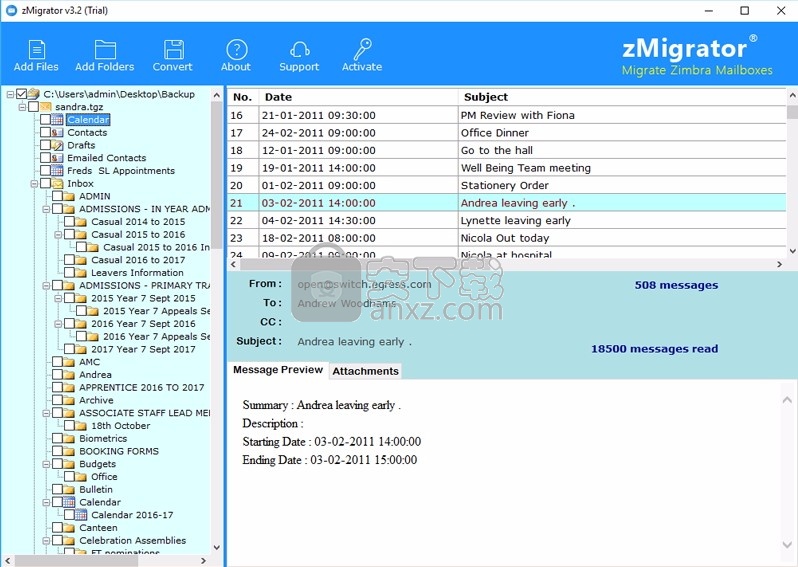
Task: Collapse the ADMISSIONS - IN YEAR node
Action: (x=46, y=209)
